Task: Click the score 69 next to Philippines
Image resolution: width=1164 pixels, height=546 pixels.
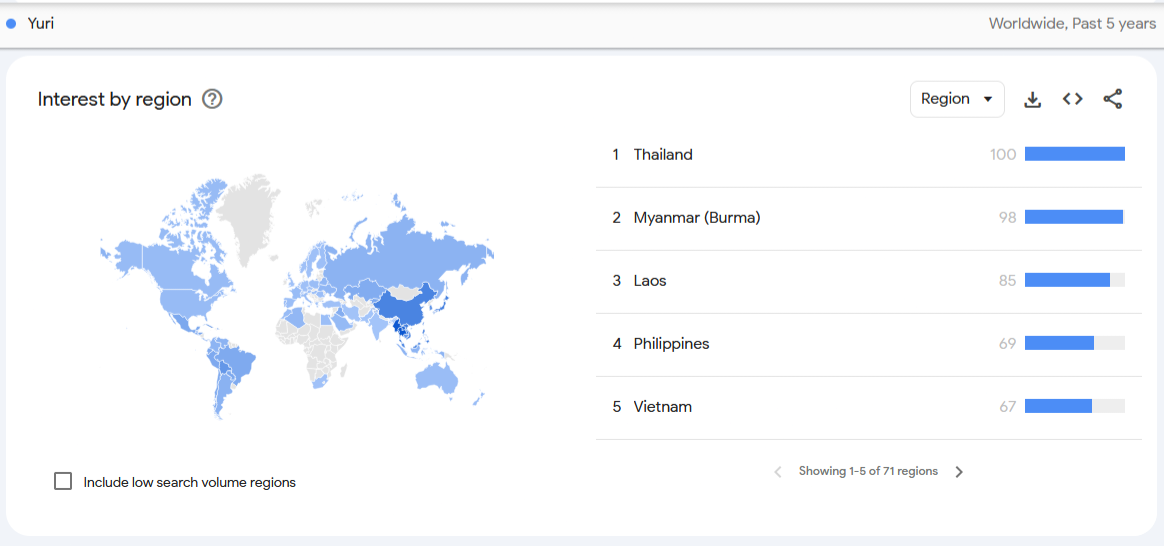Action: click(1007, 344)
